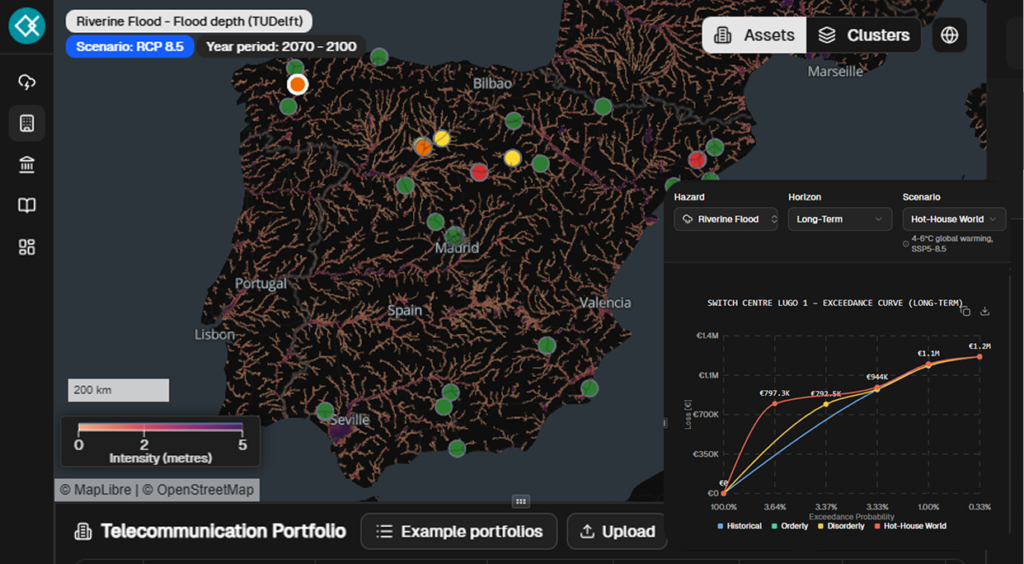
Task: Click the Valencia city label on map
Action: pos(605,303)
